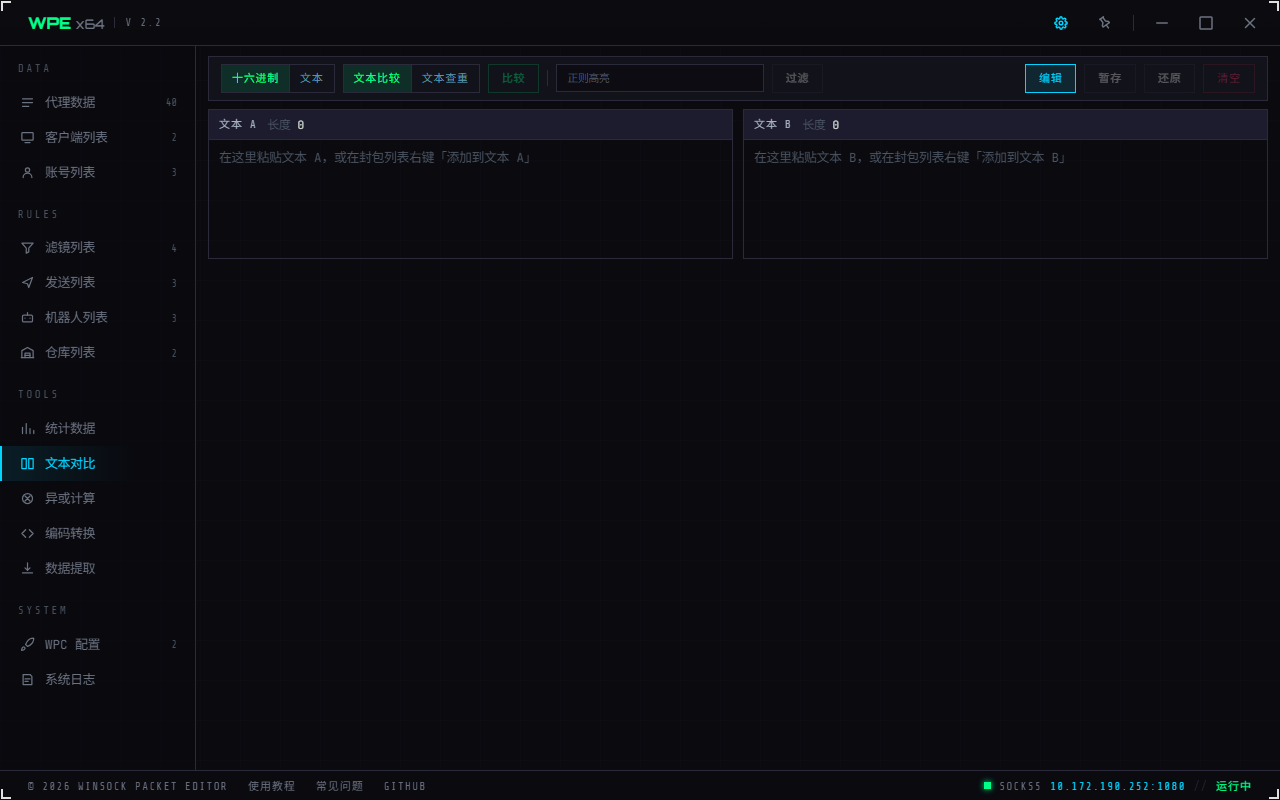Viewport: 1280px width, 800px height.
Task: Maximize the WPE window
Action: (x=1206, y=23)
